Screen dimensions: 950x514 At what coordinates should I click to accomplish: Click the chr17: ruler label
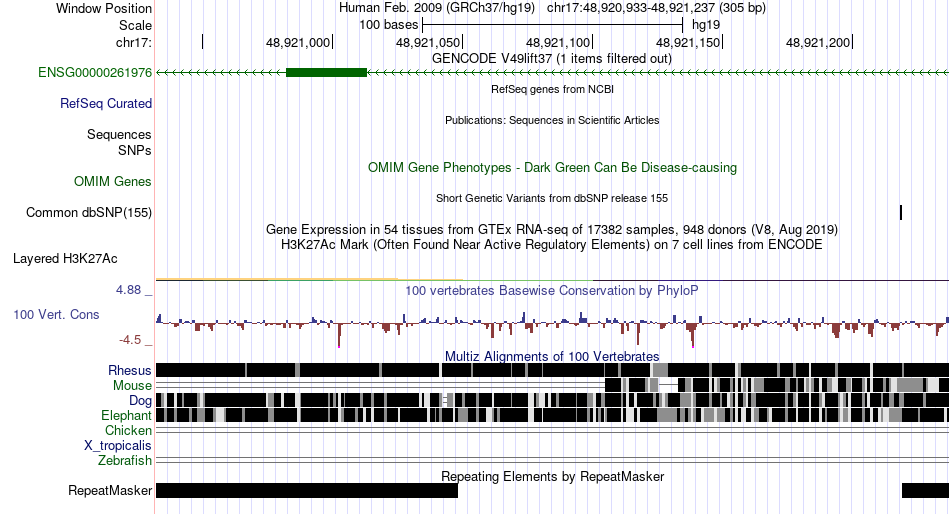point(134,42)
